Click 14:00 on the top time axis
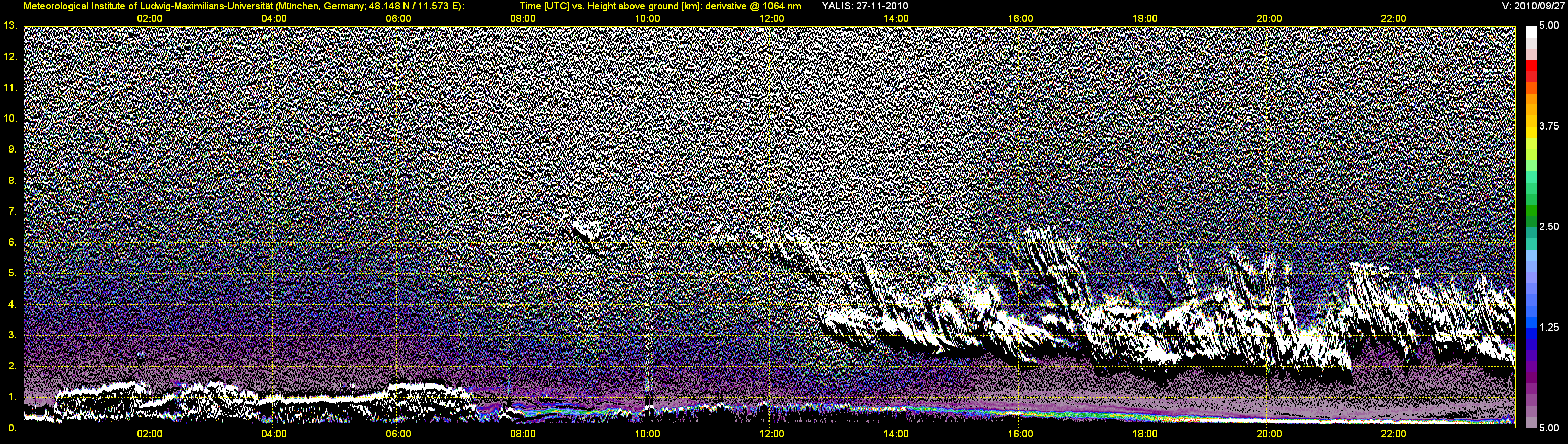This screenshot has width=1568, height=444. tap(896, 18)
